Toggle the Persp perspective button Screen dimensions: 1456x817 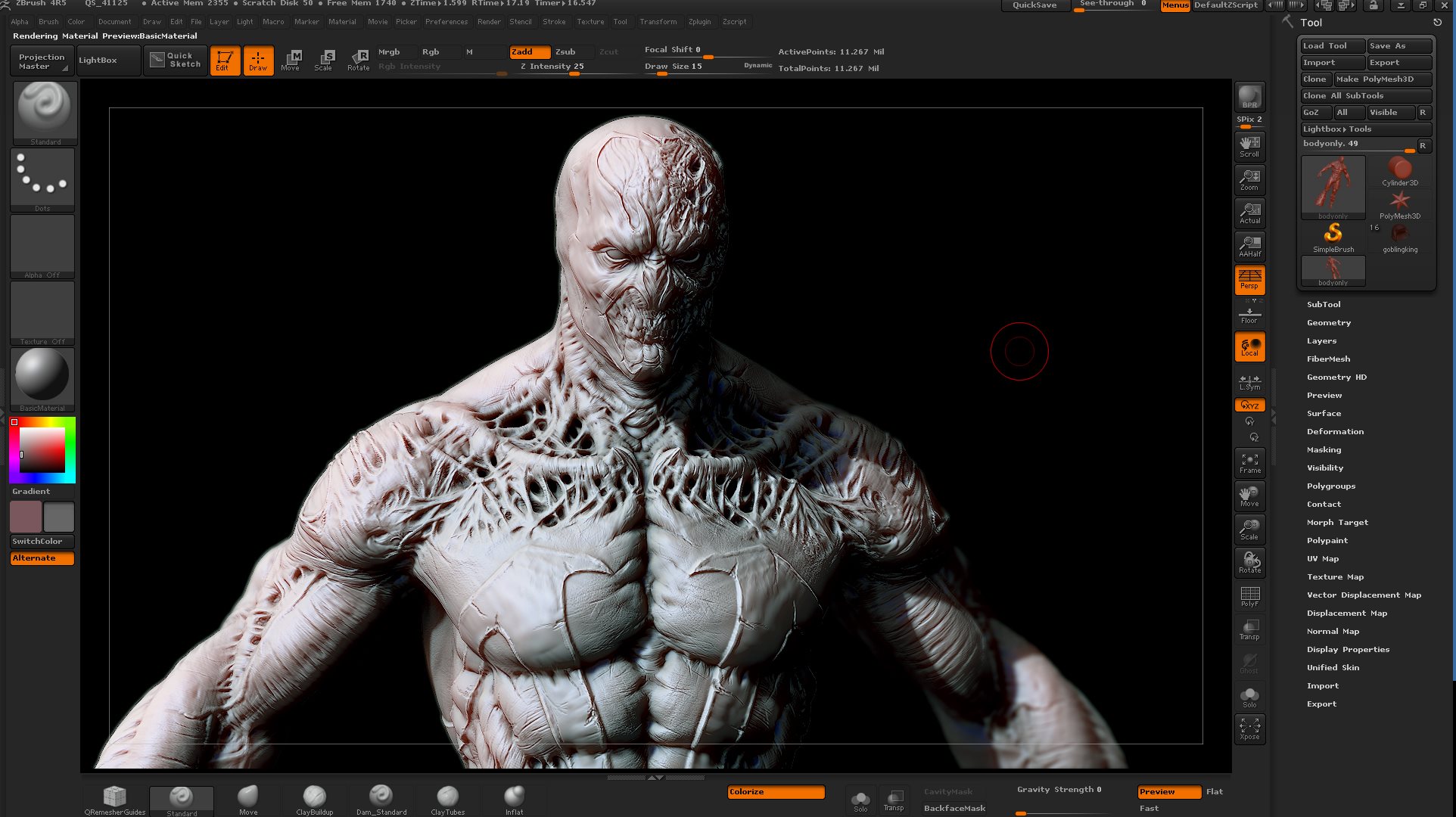click(x=1249, y=279)
